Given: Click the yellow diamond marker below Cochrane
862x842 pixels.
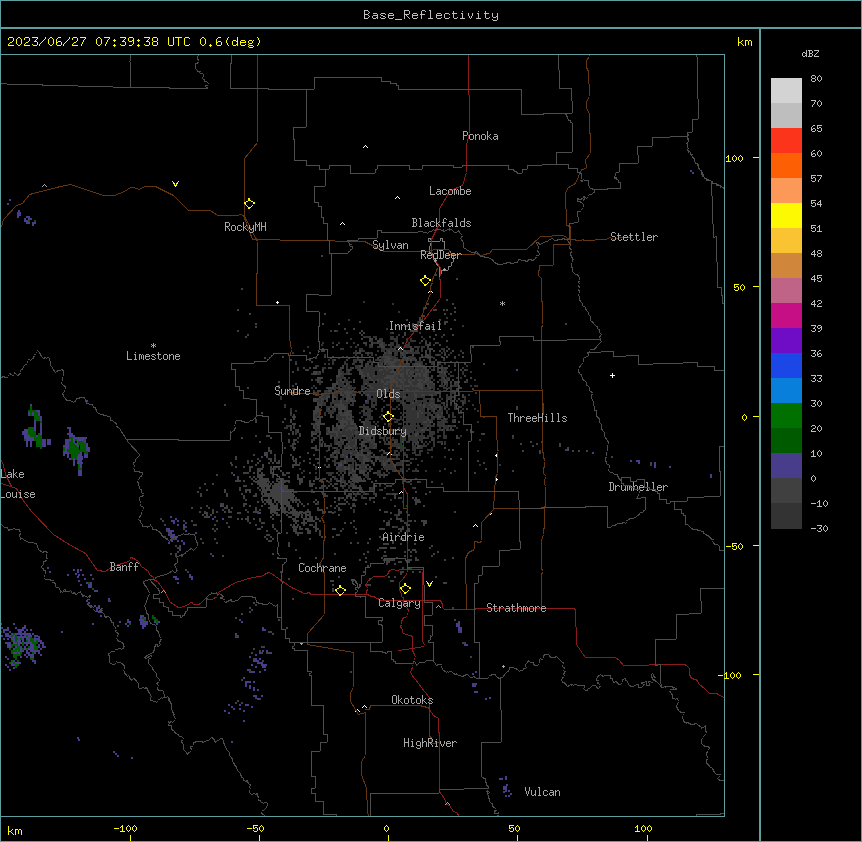Looking at the screenshot, I should [340, 590].
